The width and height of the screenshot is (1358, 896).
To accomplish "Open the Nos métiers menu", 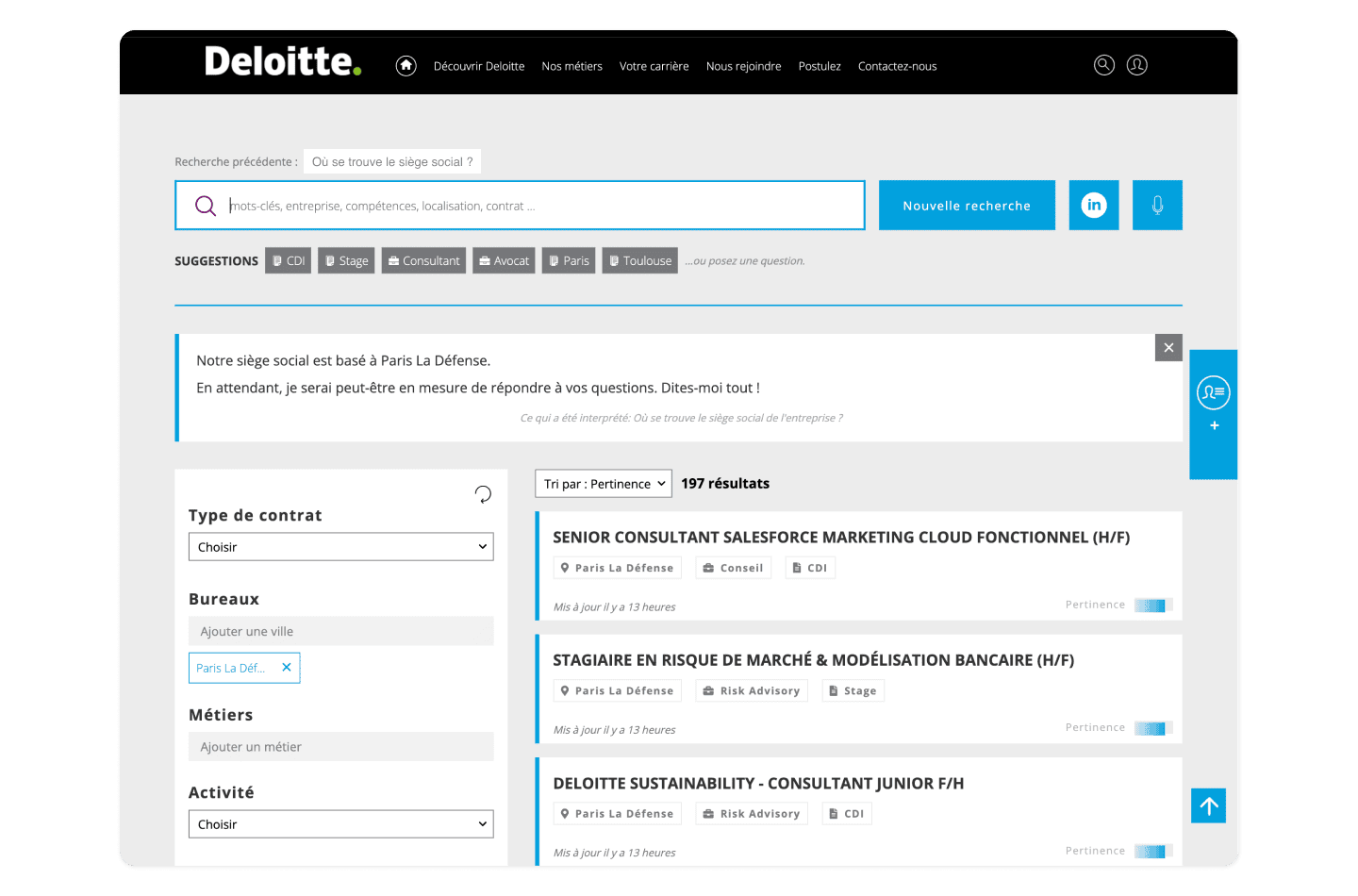I will 571,66.
